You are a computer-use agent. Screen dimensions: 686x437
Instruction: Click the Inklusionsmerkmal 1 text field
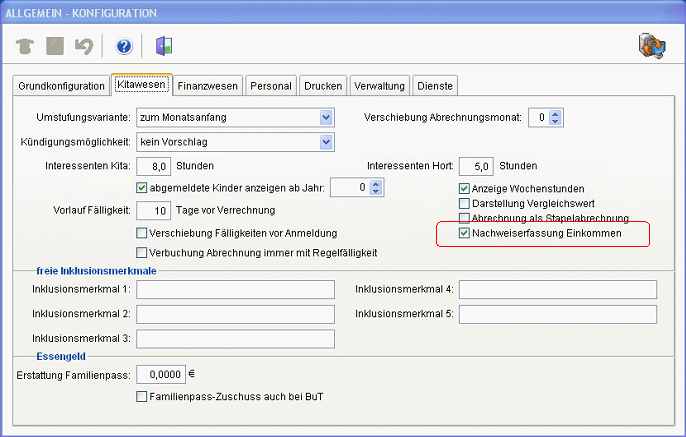tap(235, 290)
